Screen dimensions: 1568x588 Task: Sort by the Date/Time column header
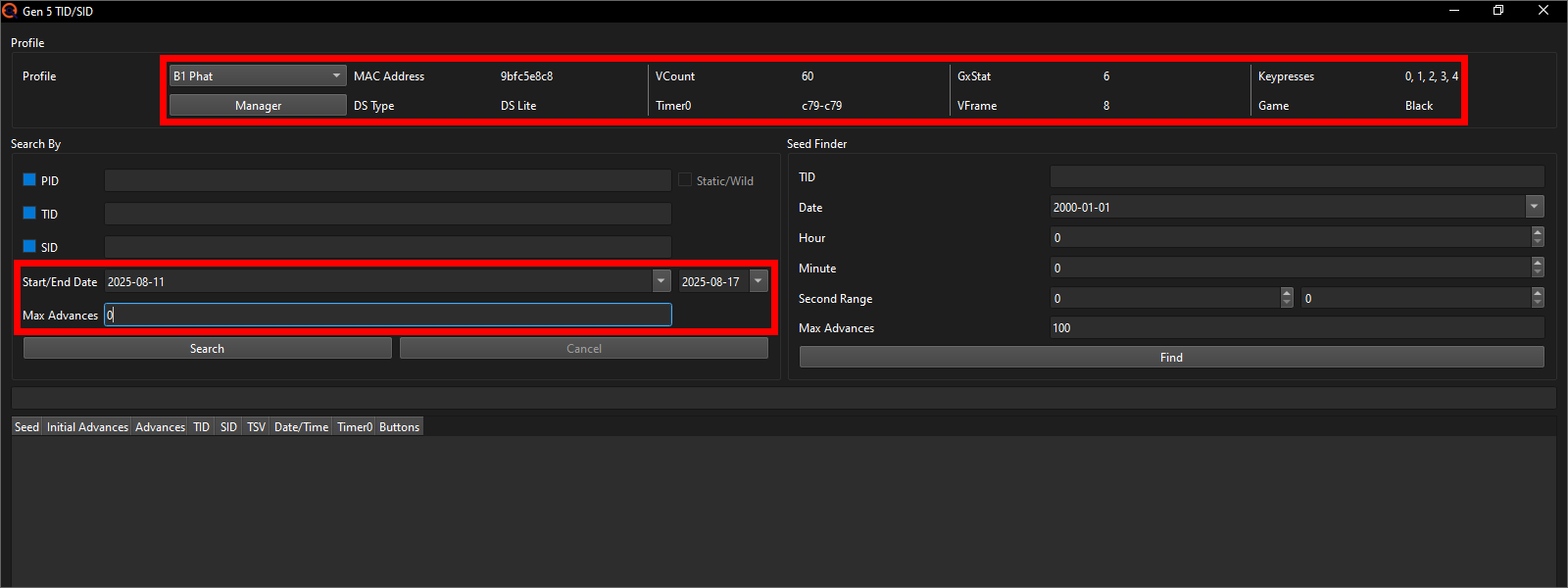point(302,426)
